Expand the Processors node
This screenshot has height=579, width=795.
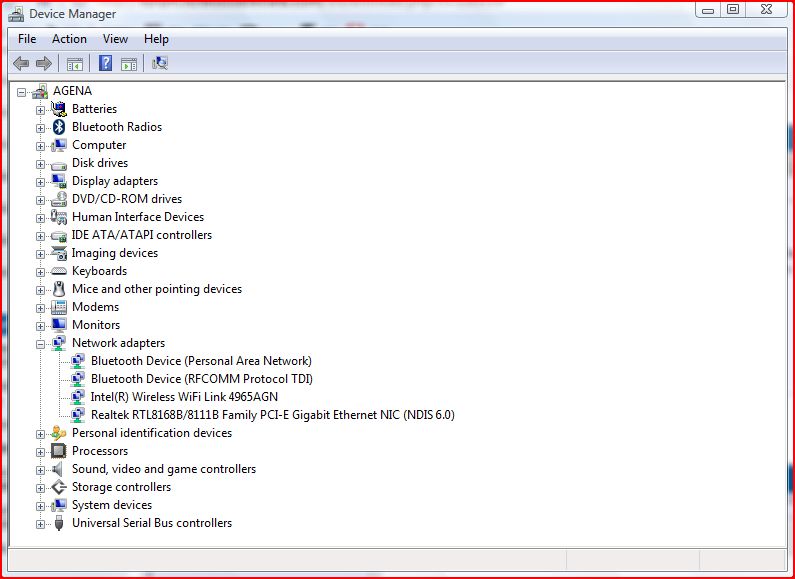tap(41, 452)
